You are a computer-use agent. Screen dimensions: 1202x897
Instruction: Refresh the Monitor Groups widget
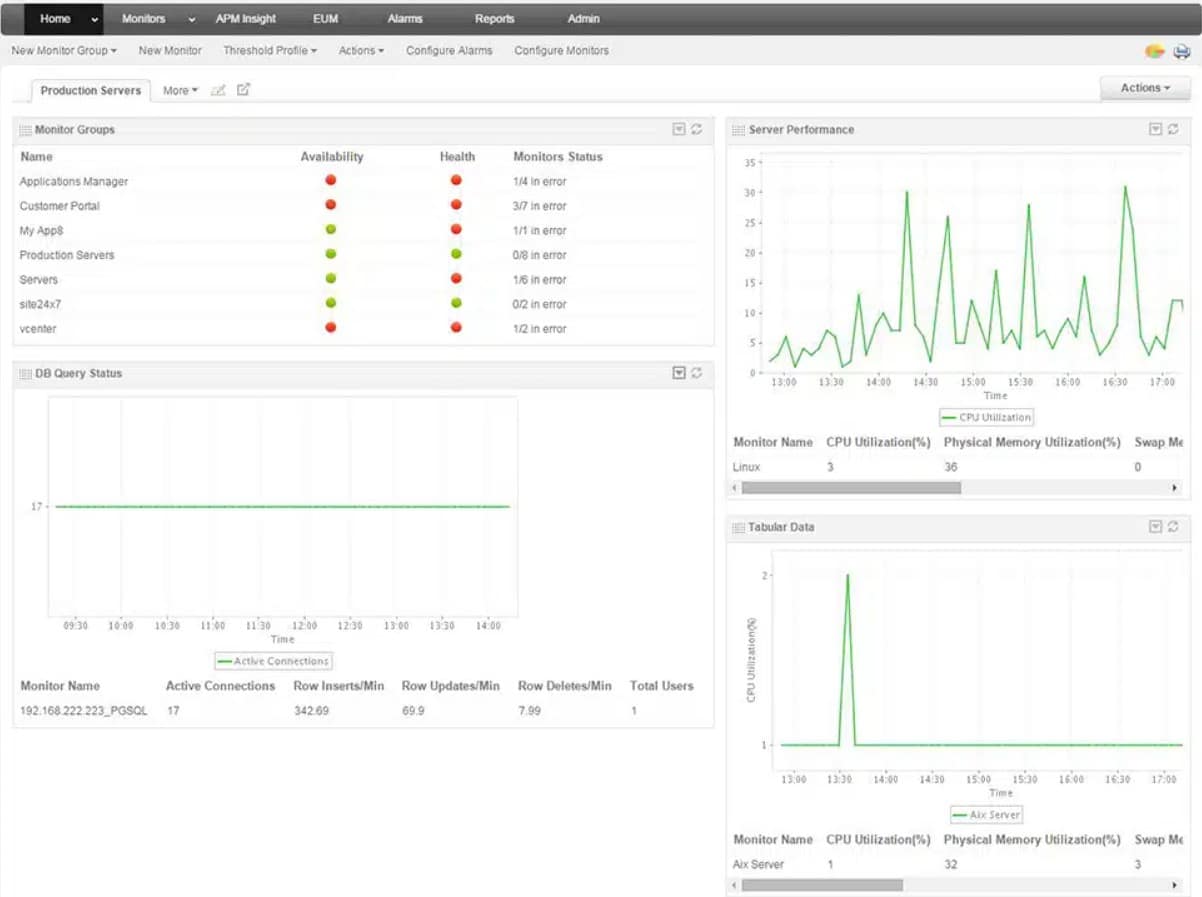click(x=696, y=129)
